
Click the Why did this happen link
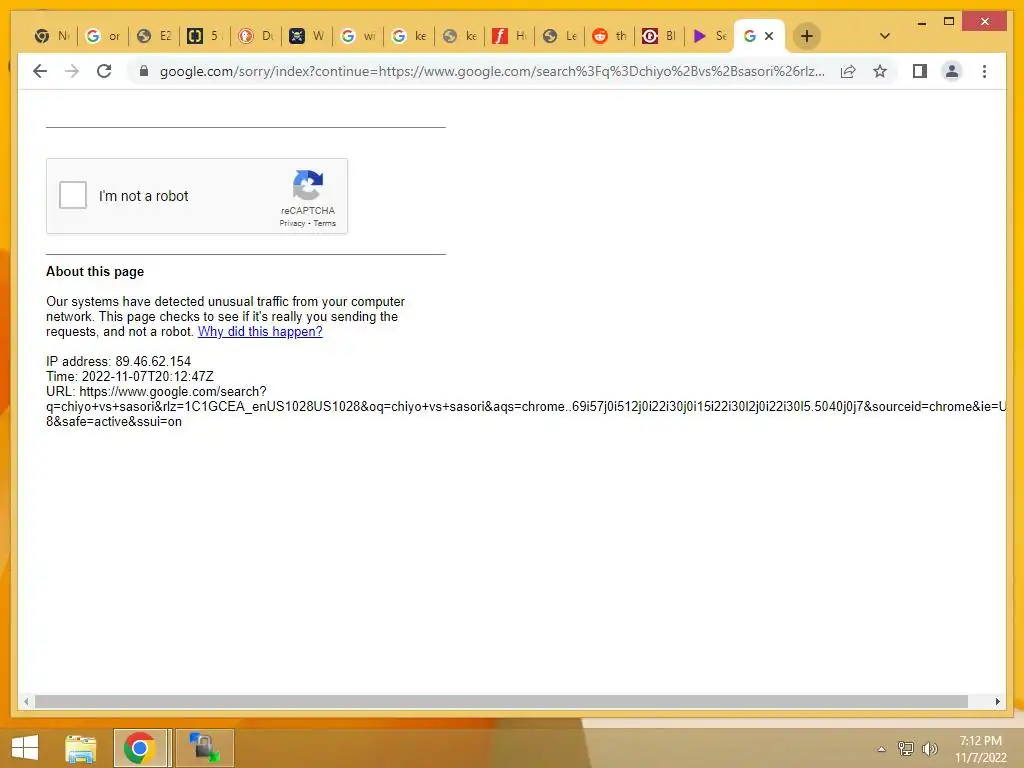pos(260,331)
